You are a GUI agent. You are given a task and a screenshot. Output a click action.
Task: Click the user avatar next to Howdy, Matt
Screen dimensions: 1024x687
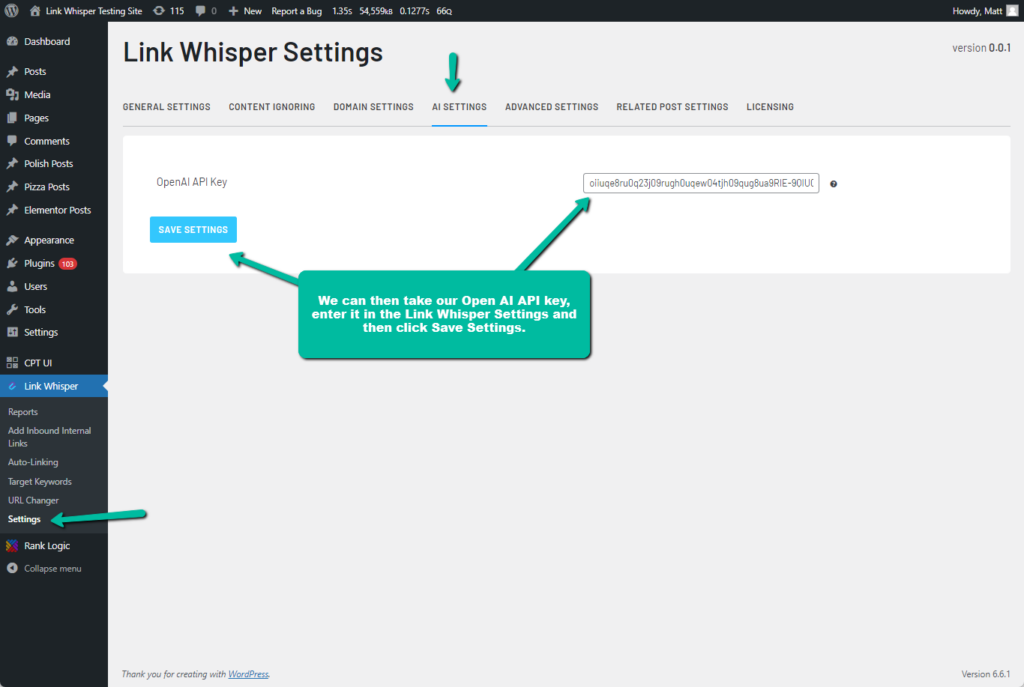(1012, 10)
